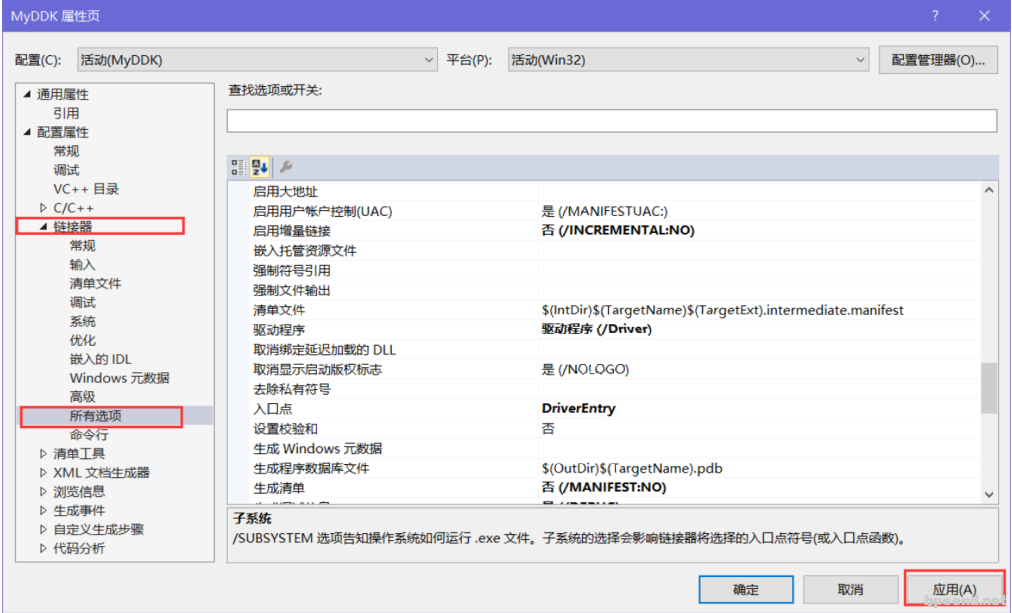Select Windows 元数据 tree item

[x=119, y=378]
